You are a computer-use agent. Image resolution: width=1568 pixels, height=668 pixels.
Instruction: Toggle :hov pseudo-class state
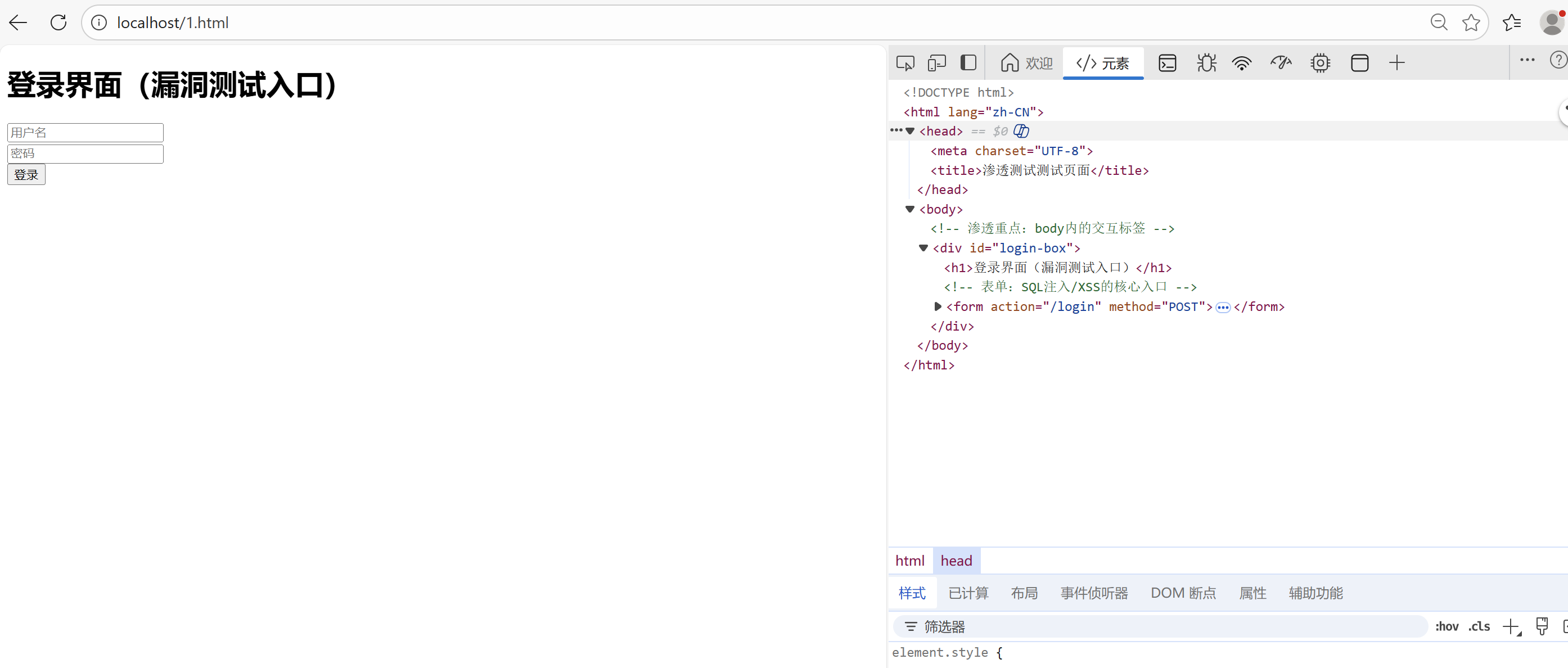point(1448,626)
